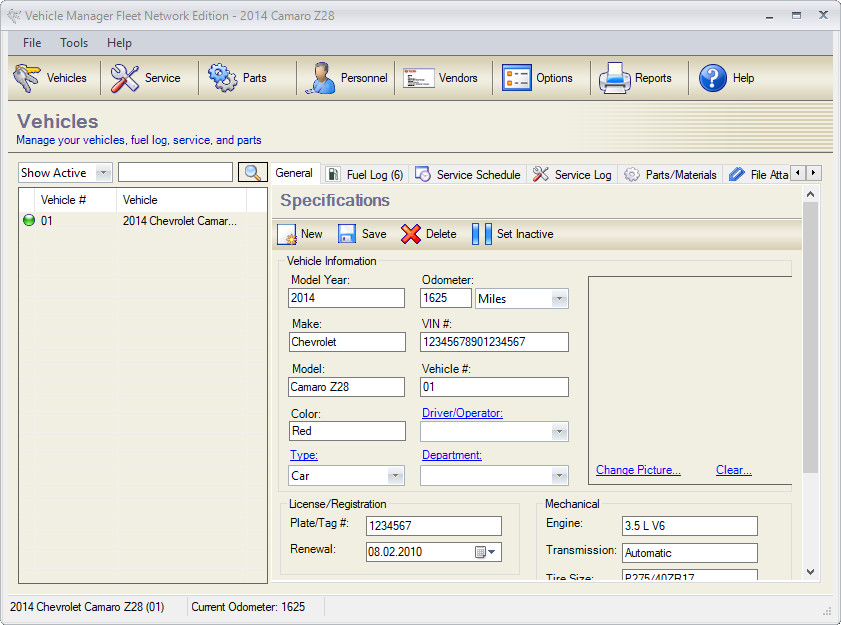841x625 pixels.
Task: Open the Options toolbar icon
Action: (x=517, y=78)
